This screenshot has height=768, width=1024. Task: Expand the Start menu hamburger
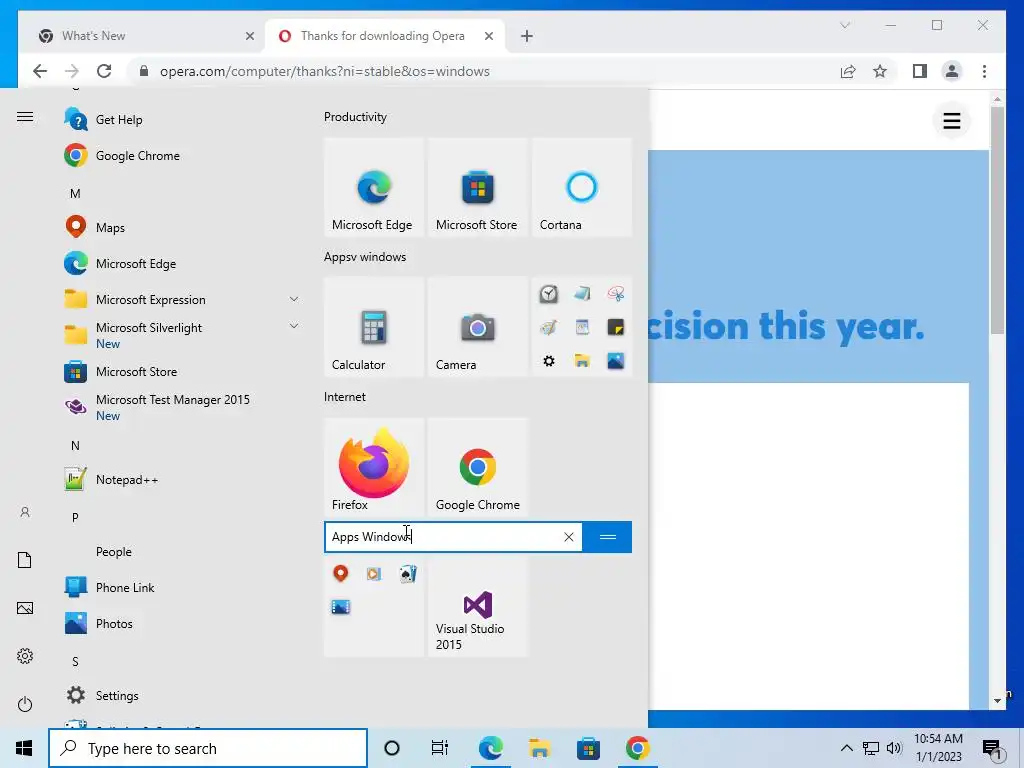25,117
